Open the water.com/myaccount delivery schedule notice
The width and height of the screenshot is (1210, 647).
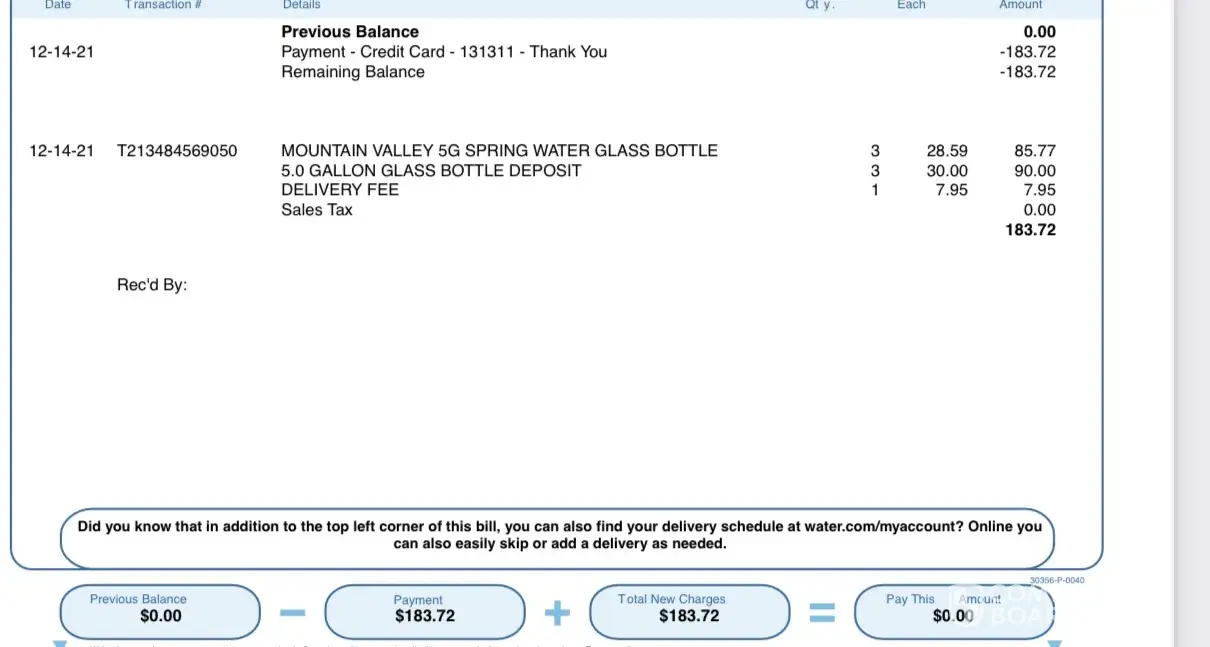[559, 535]
